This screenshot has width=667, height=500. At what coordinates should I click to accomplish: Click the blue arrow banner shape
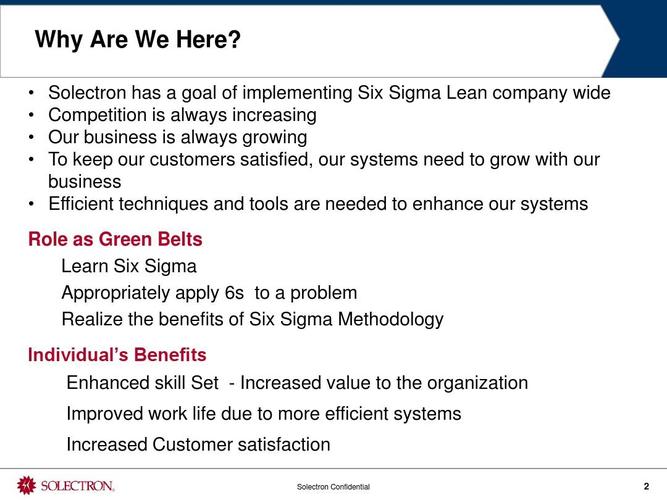coord(634,41)
